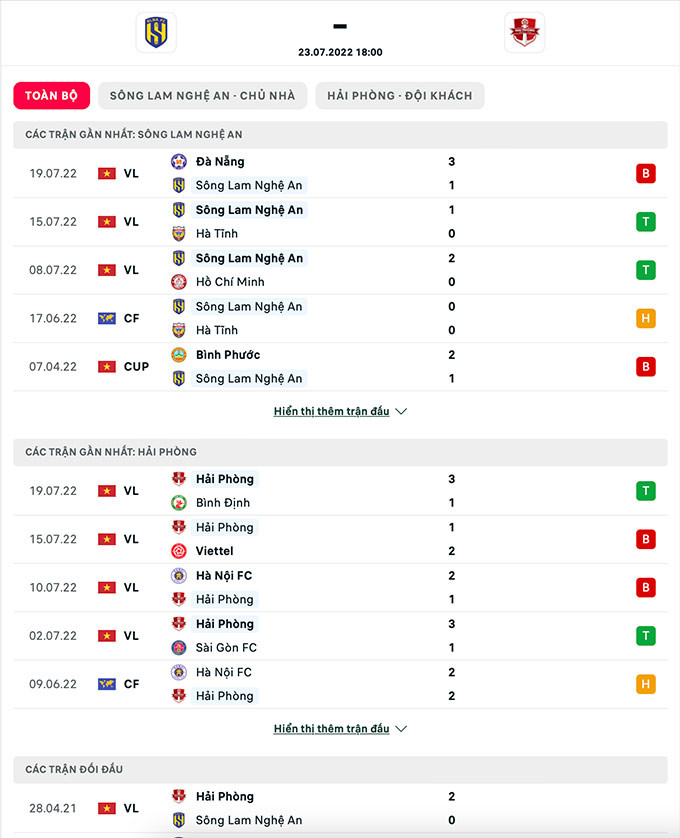Image resolution: width=680 pixels, height=838 pixels.
Task: Click the orange H badge for 17.06.22 match
Action: [646, 319]
